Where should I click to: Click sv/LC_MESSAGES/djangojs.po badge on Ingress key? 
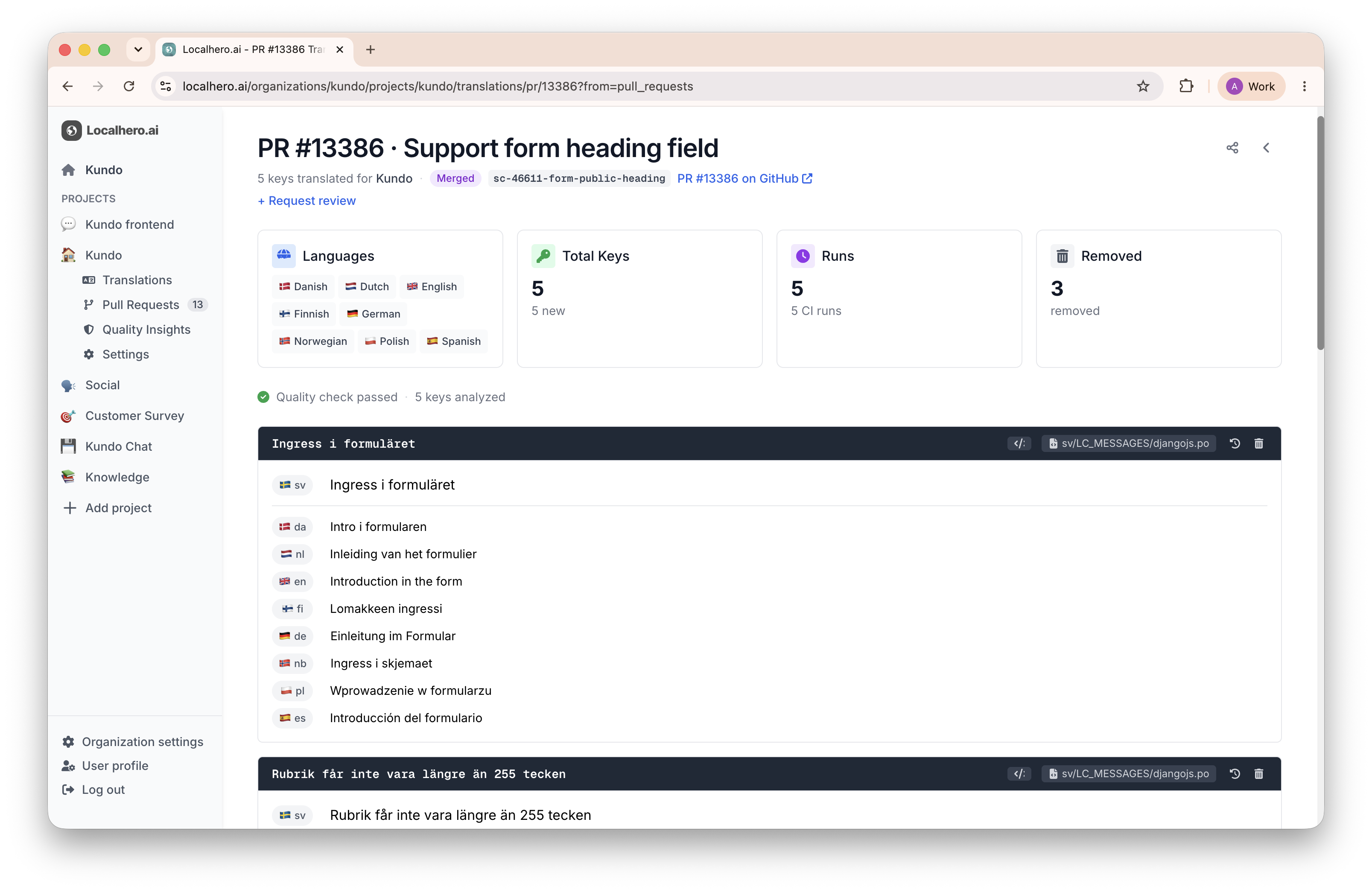(x=1129, y=443)
